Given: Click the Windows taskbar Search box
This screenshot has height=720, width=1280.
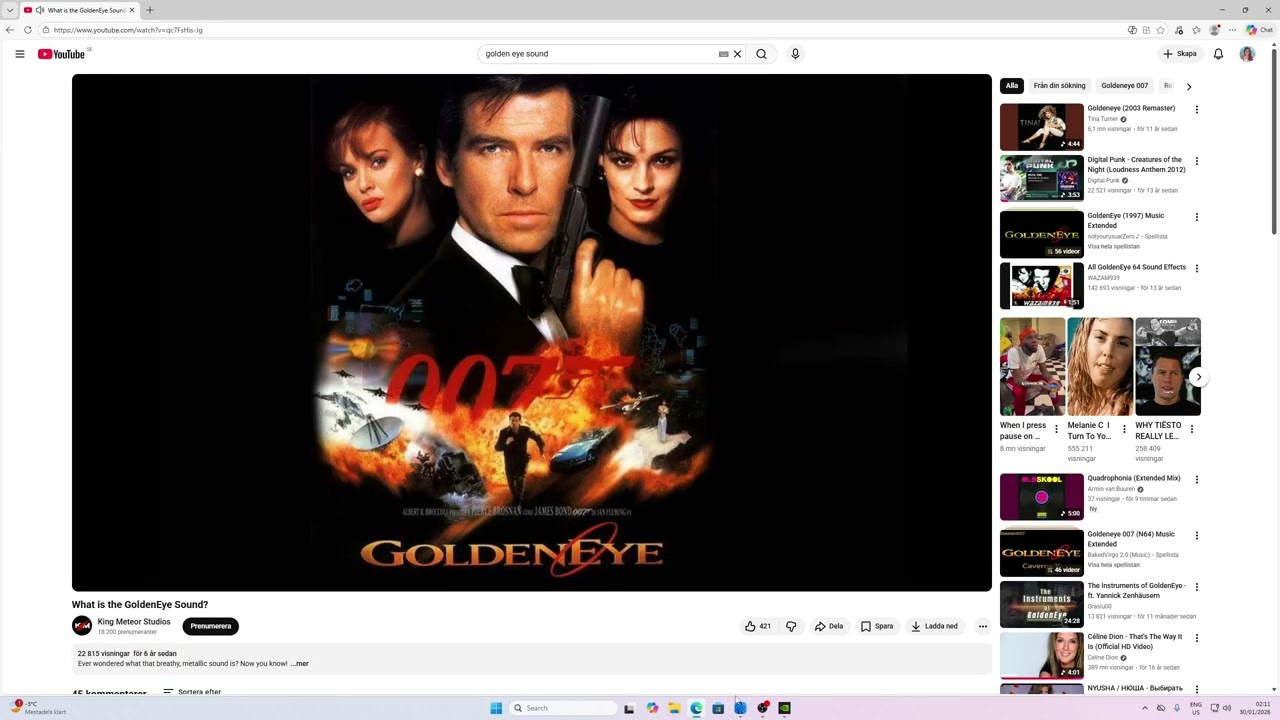Looking at the screenshot, I should click(x=562, y=708).
